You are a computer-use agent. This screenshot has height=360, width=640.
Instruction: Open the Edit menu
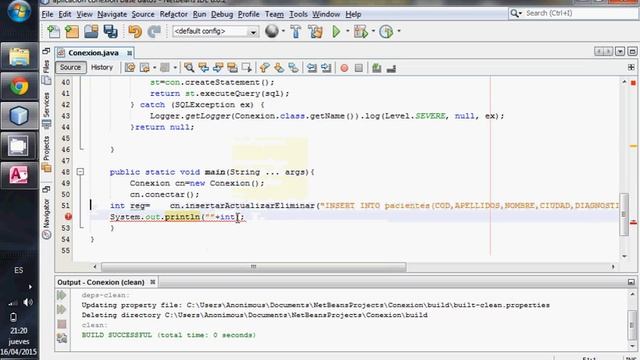click(64, 14)
